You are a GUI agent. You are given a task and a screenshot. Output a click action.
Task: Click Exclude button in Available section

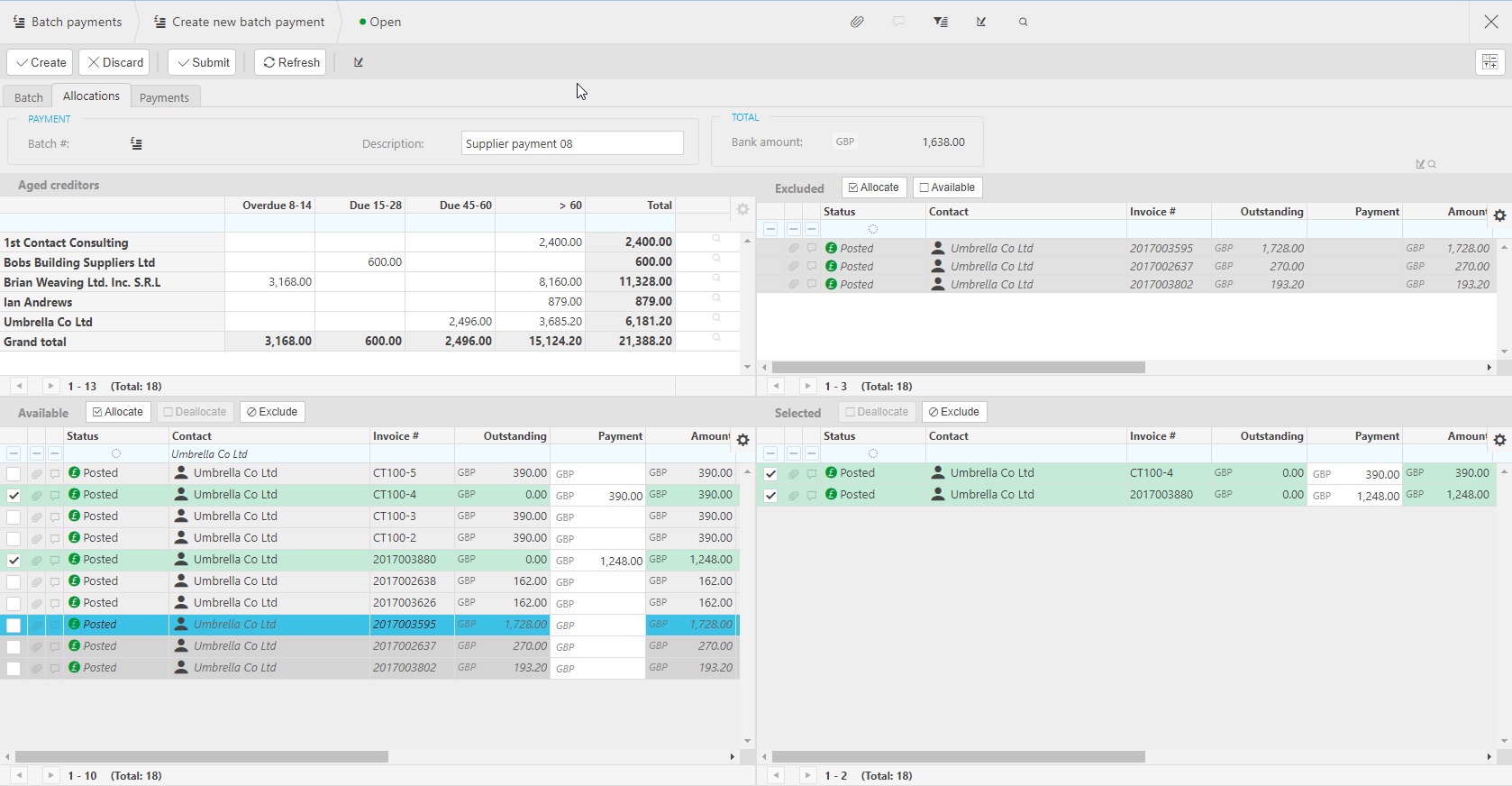272,412
